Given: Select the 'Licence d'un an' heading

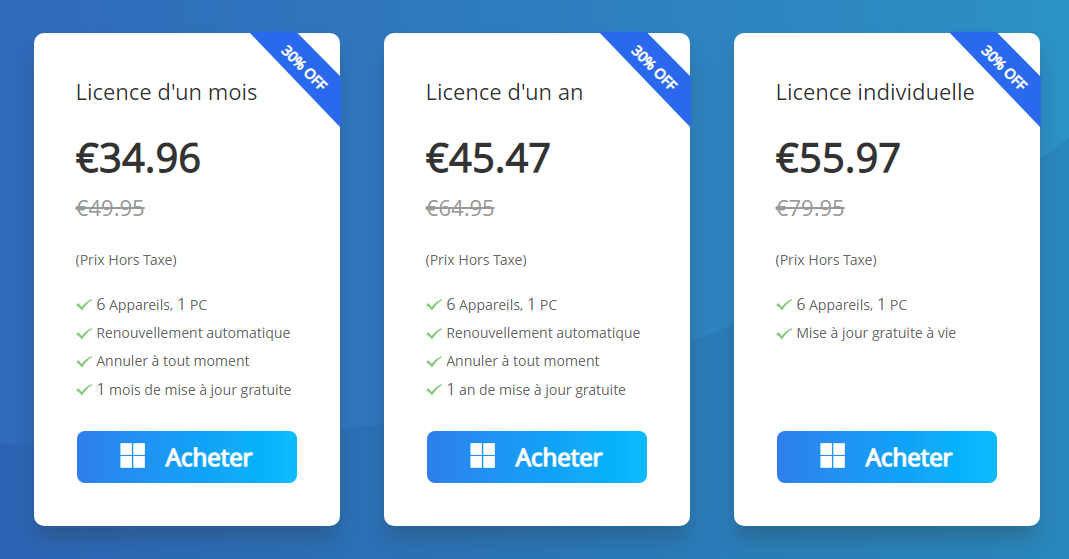Looking at the screenshot, I should pyautogui.click(x=505, y=92).
